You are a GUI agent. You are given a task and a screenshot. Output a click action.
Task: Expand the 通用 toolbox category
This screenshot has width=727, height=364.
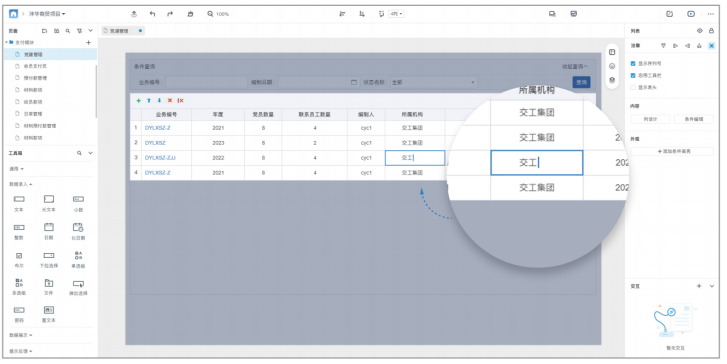[16, 169]
